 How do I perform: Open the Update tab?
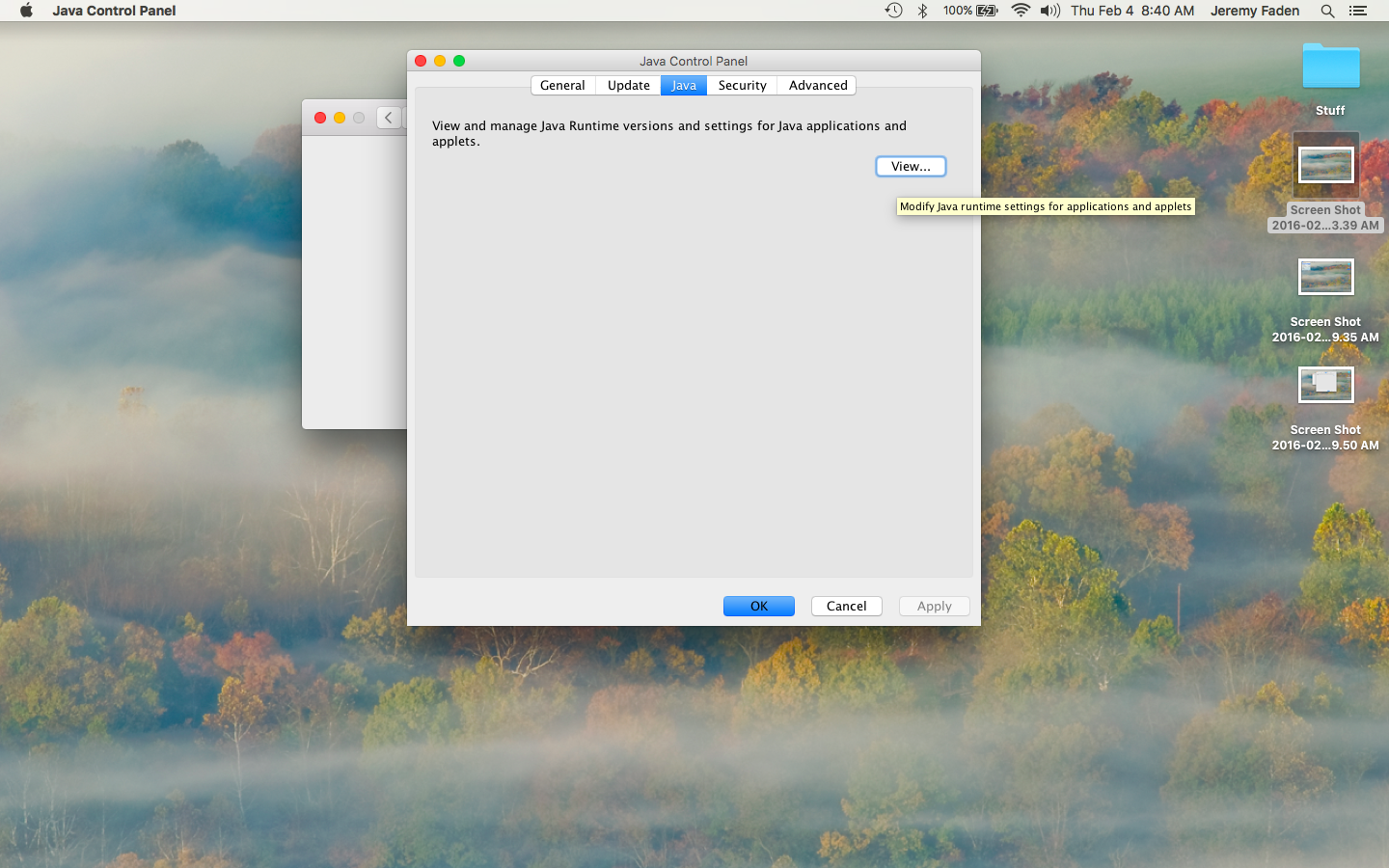[628, 85]
